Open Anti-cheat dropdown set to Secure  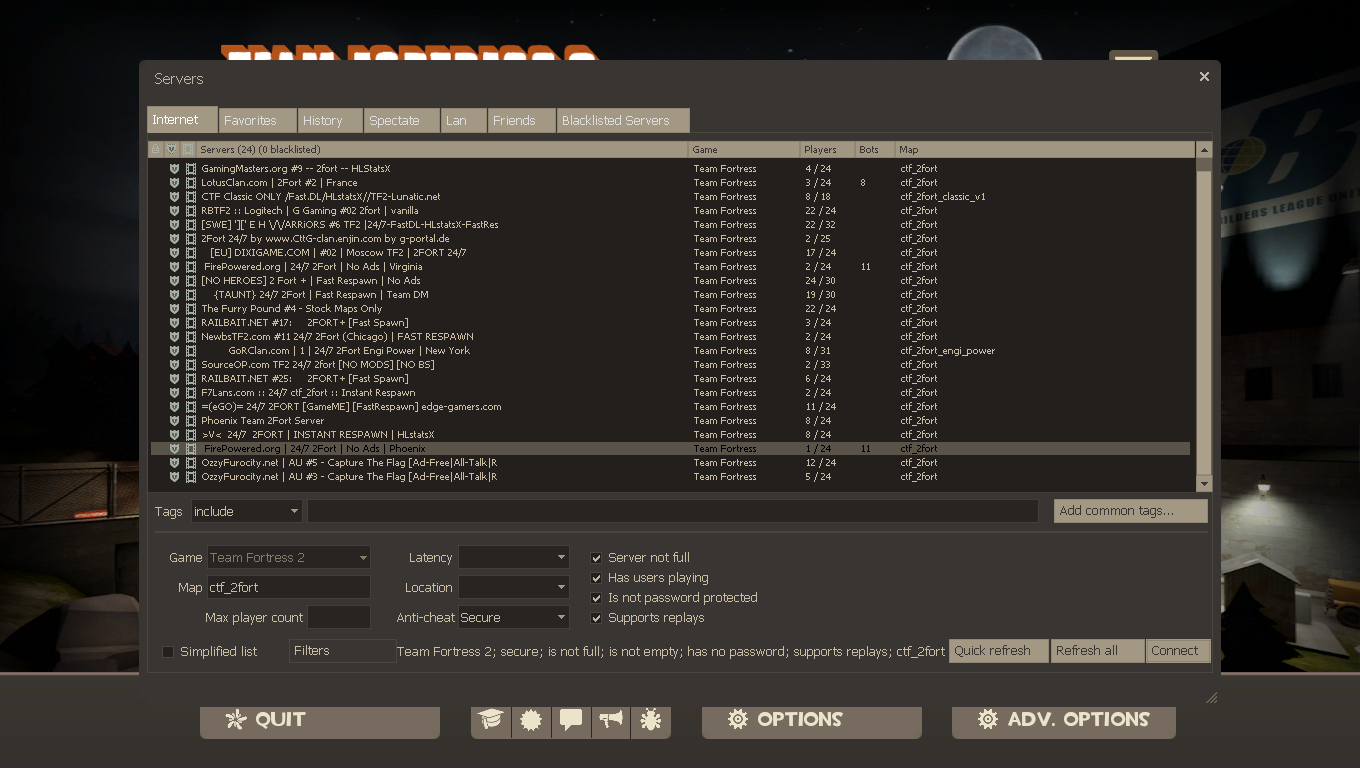(x=514, y=617)
